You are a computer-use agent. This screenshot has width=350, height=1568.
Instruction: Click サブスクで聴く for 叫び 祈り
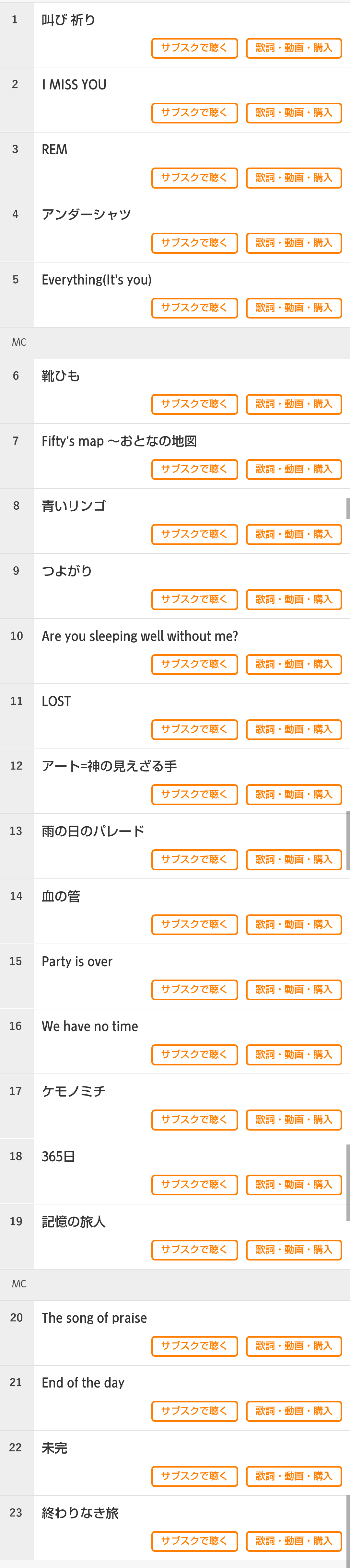[x=194, y=48]
